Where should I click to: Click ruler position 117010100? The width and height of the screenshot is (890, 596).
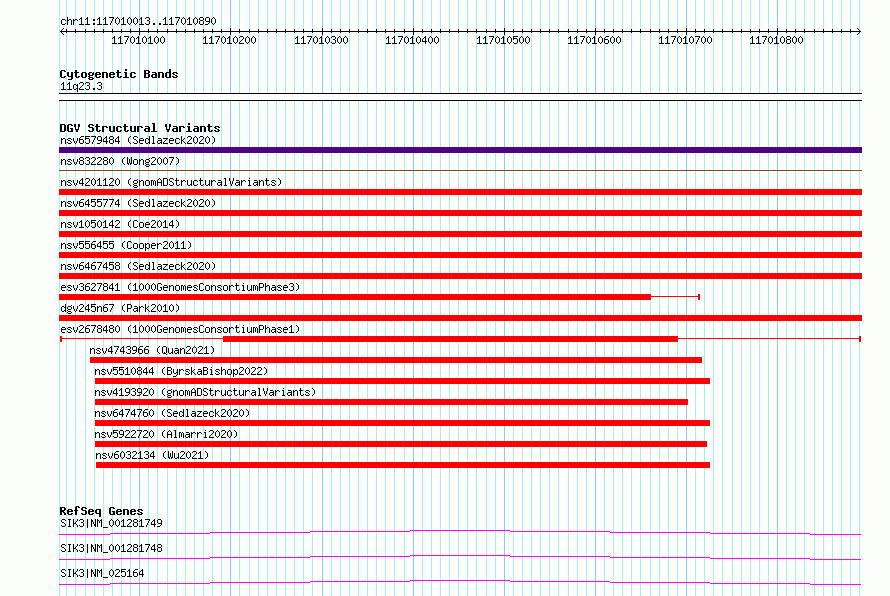(138, 40)
